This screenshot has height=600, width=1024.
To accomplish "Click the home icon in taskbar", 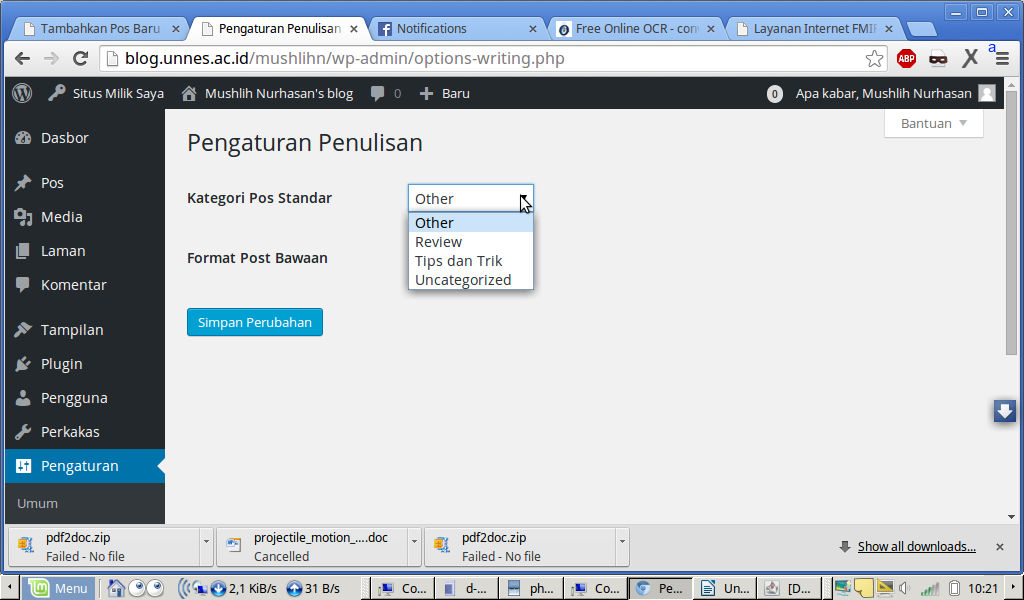I will point(116,588).
